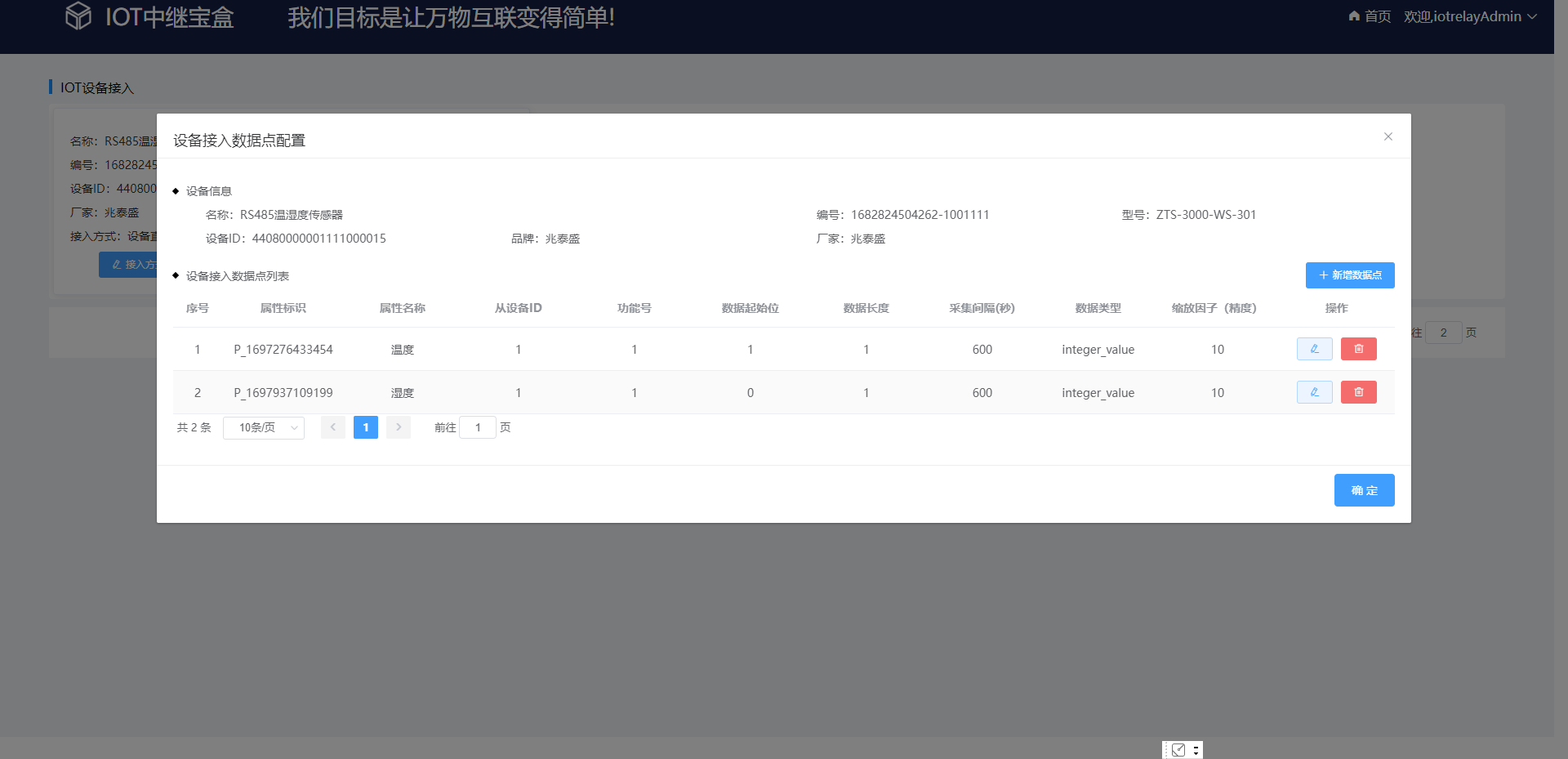Click the home icon beside 首页
This screenshot has width=1568, height=759.
tap(1354, 16)
